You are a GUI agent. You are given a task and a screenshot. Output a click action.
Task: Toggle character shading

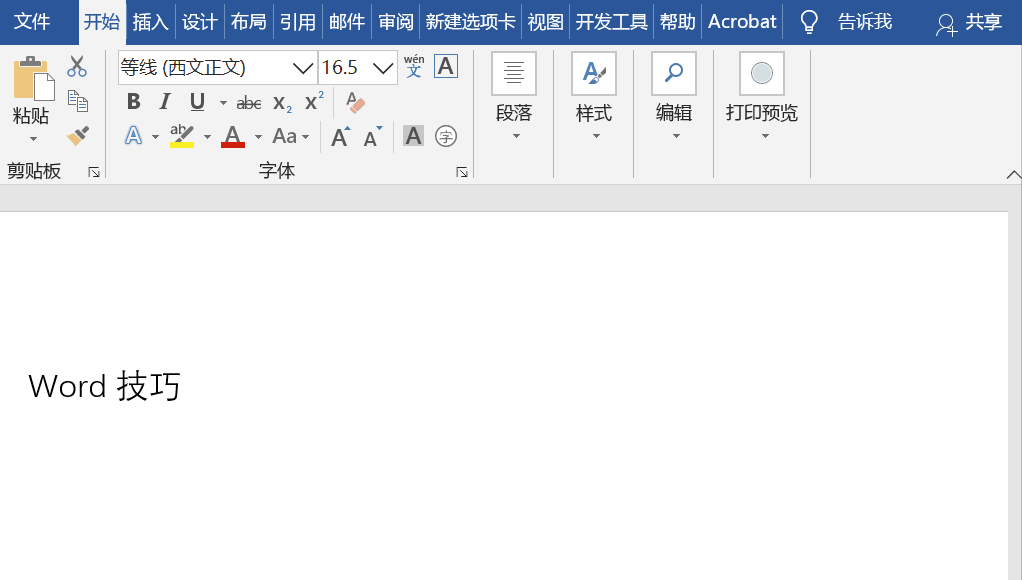[413, 136]
